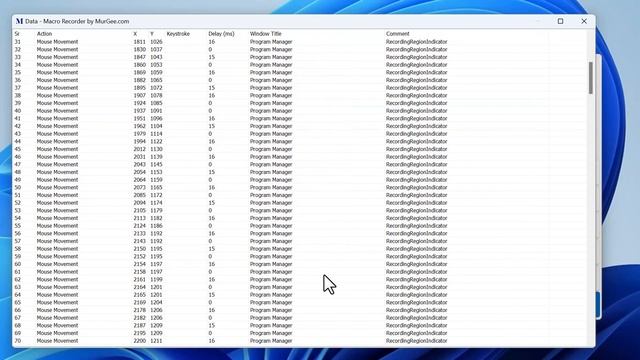Click the Keystroke column header

pos(178,34)
